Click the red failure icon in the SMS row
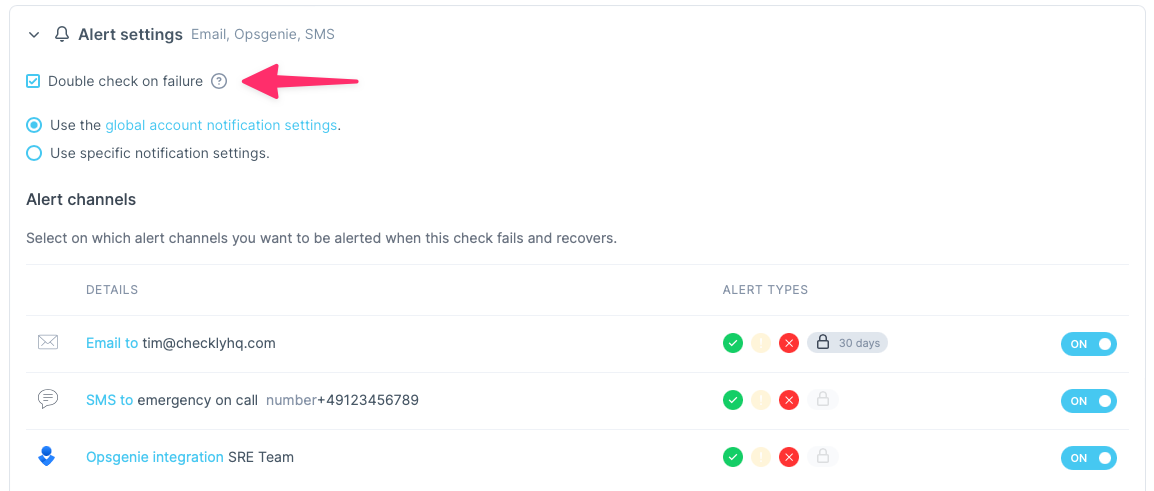Image resolution: width=1154 pixels, height=491 pixels. (789, 400)
